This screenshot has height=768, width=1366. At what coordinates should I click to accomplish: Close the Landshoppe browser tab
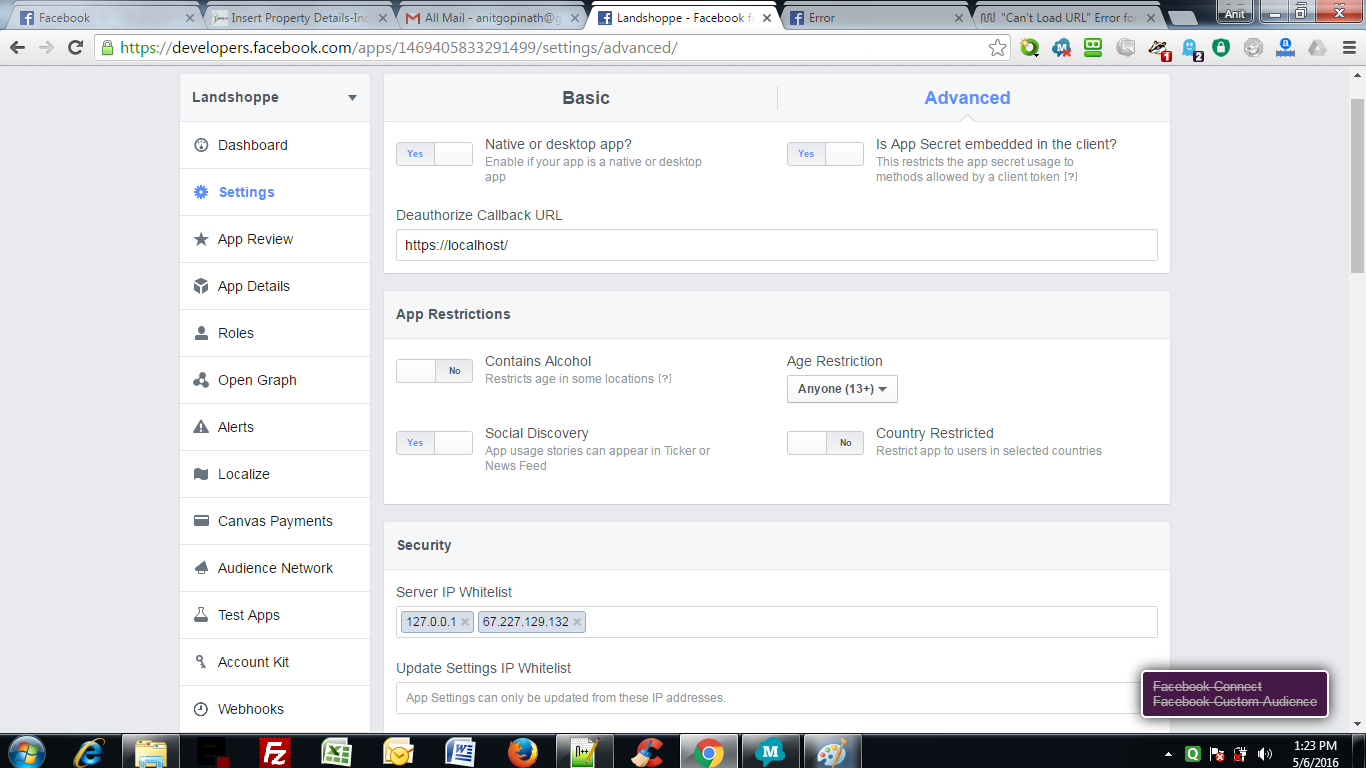[x=767, y=18]
